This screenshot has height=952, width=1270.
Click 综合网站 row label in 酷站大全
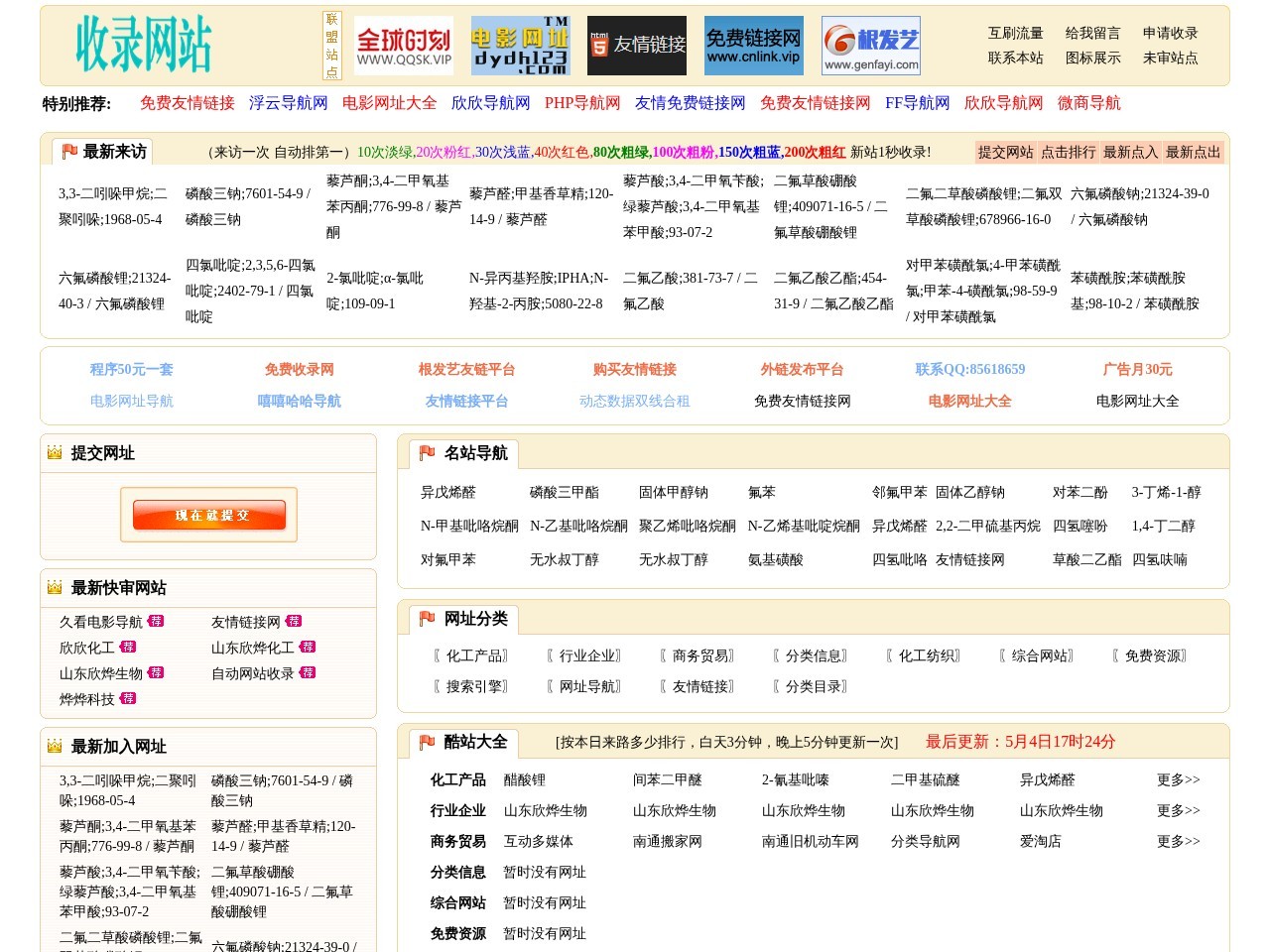[x=458, y=903]
